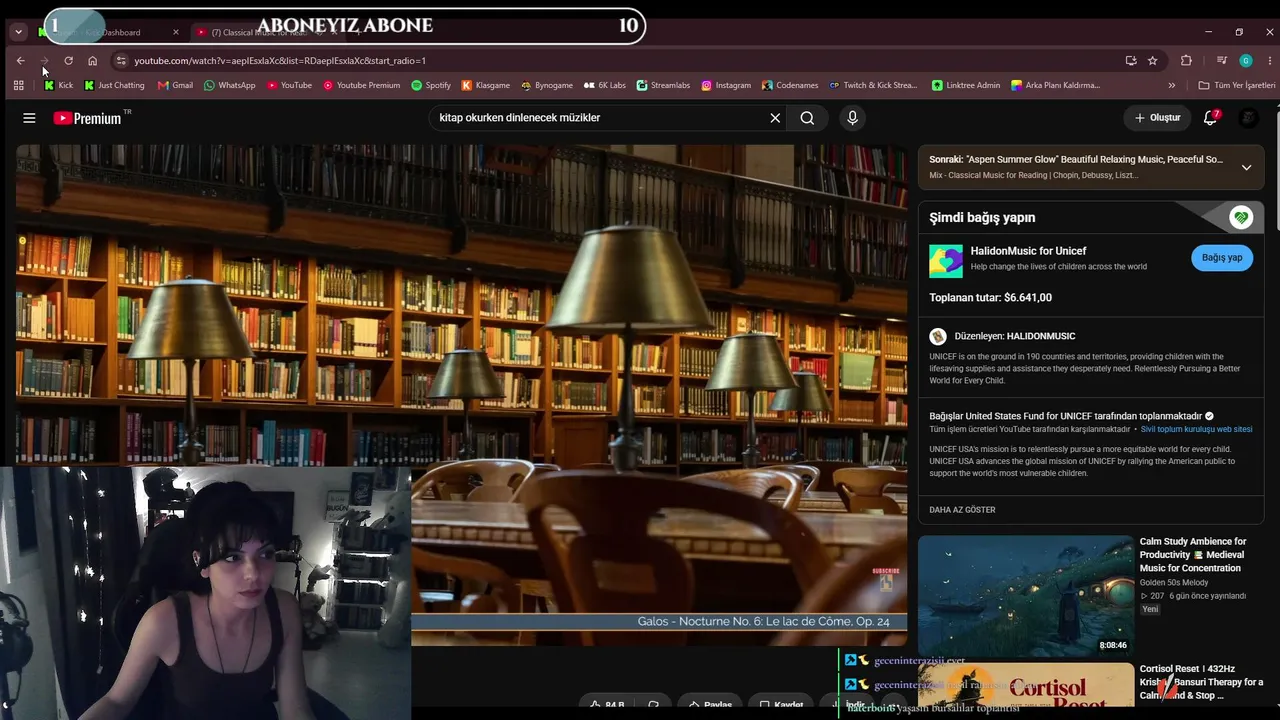
Task: Open the YouTube guide hamburger menu
Action: coord(29,118)
